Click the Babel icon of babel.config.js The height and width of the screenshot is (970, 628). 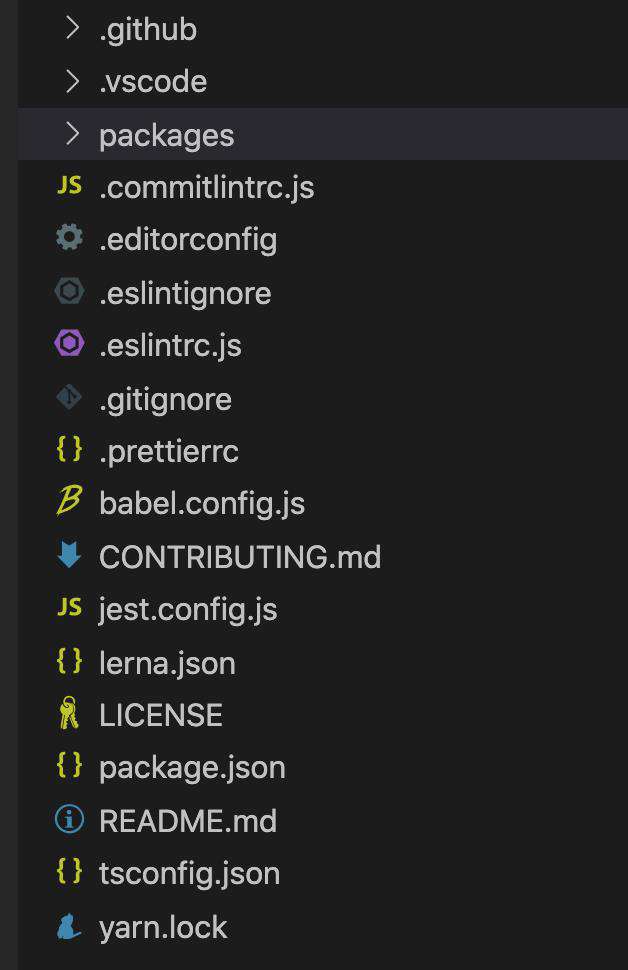69,501
